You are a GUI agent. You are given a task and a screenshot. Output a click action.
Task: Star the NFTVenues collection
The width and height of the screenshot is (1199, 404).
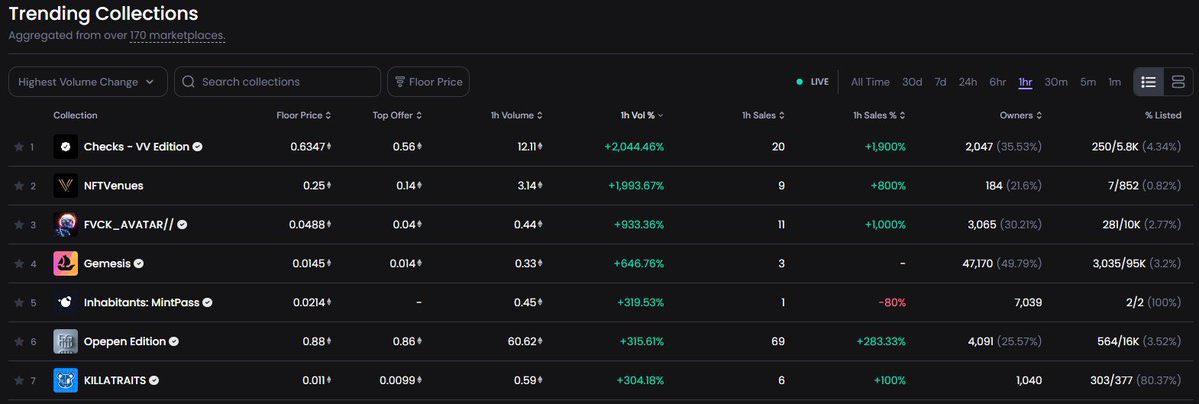19,186
